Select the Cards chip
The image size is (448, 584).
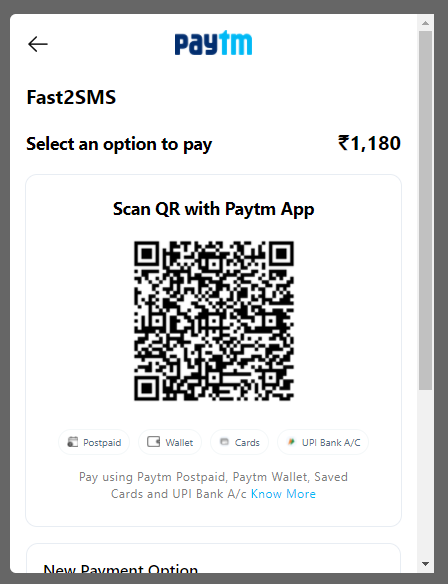[x=239, y=442]
